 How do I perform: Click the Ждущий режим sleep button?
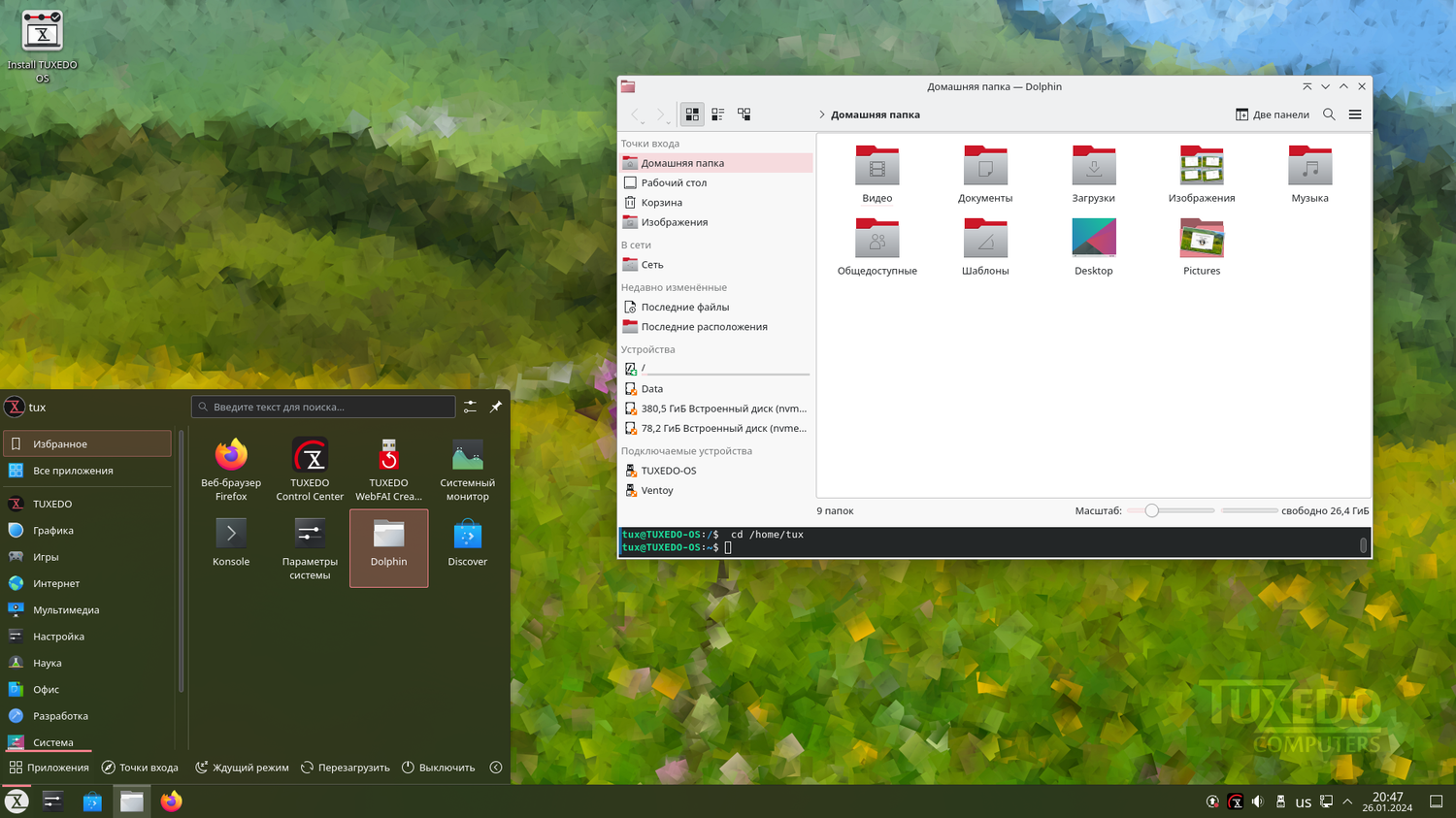pos(242,768)
